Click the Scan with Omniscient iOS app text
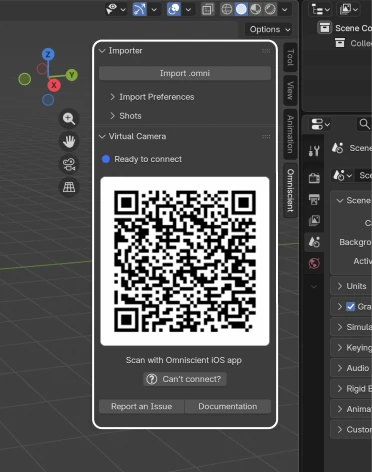This screenshot has width=372, height=472. (x=184, y=360)
